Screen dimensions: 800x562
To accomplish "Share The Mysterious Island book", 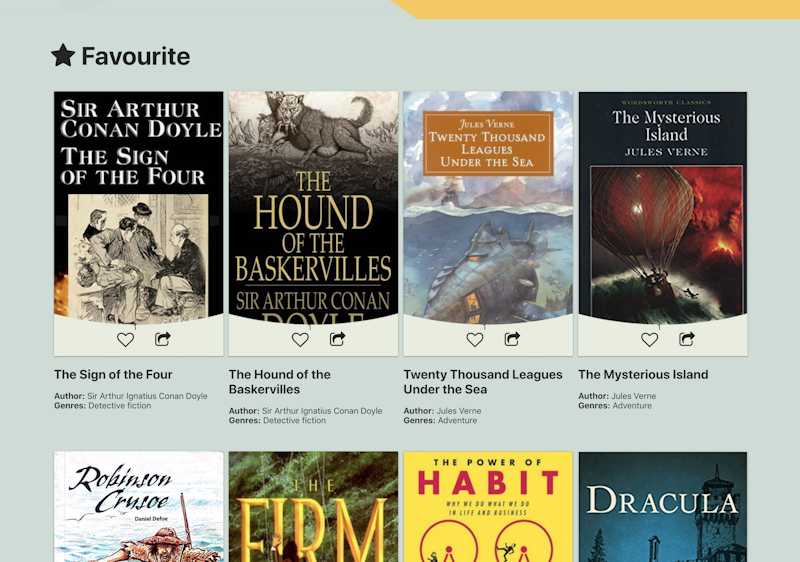I will click(x=687, y=340).
